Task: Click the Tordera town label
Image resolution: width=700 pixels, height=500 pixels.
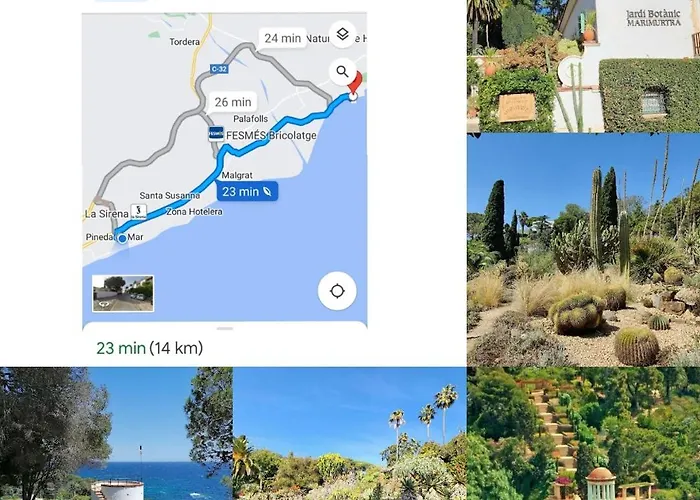Action: [185, 42]
